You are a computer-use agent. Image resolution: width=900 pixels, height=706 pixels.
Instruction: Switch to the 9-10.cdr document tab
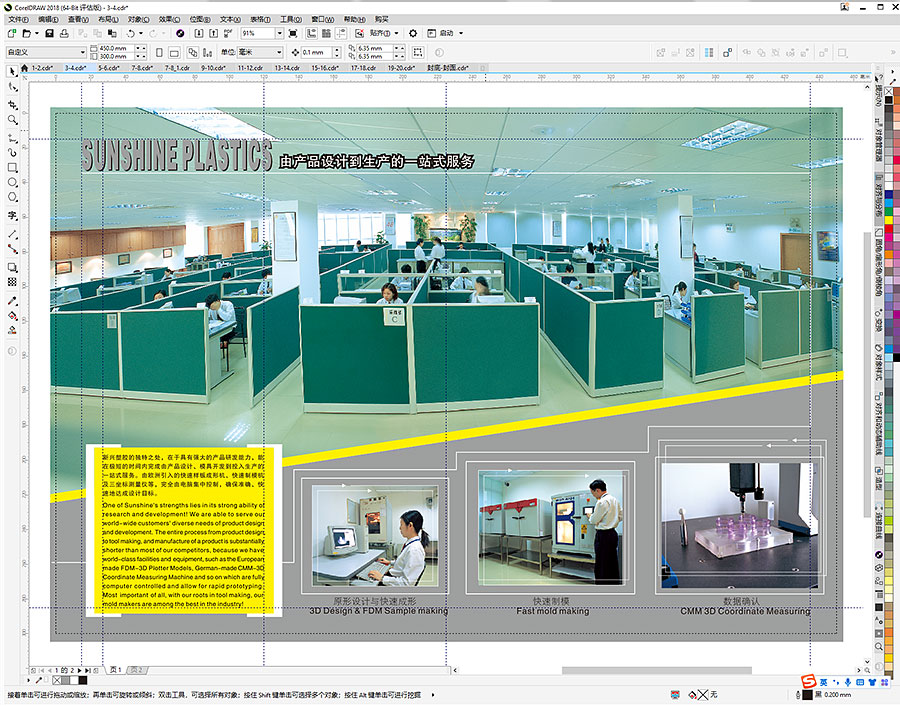tap(213, 68)
